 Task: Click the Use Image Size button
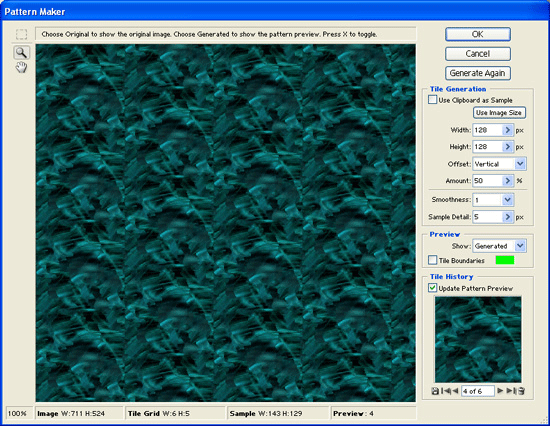498,113
